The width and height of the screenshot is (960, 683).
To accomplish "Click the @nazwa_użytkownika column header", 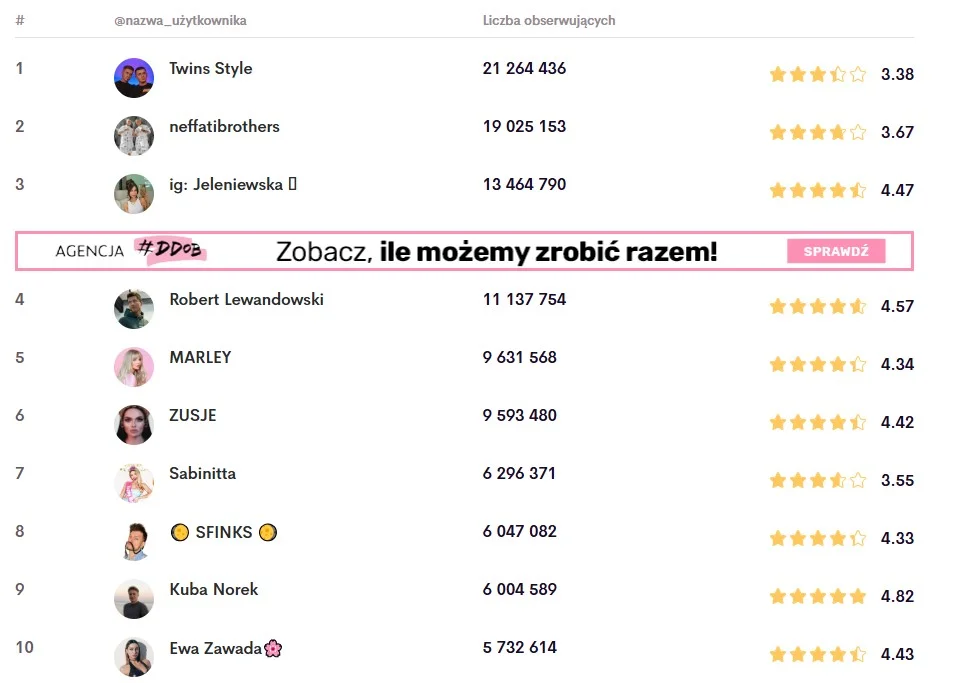I will (180, 20).
